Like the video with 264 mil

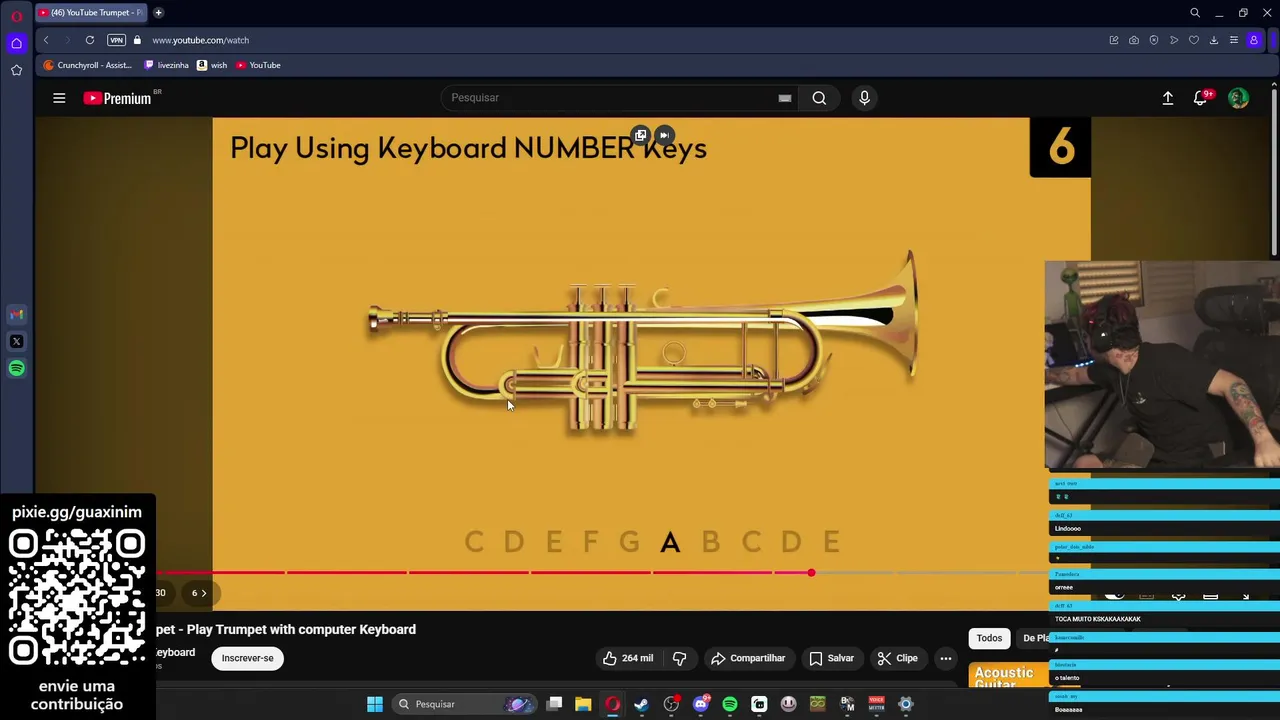pyautogui.click(x=628, y=658)
